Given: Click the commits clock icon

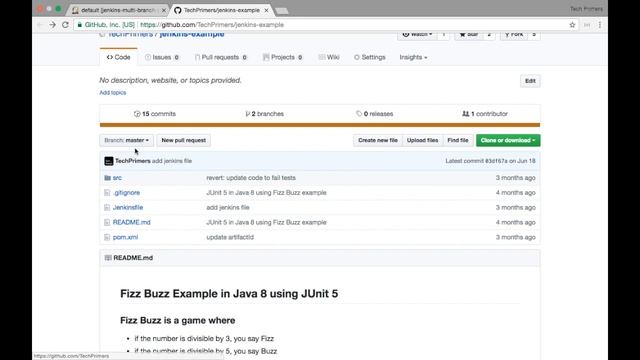Looking at the screenshot, I should [x=137, y=114].
